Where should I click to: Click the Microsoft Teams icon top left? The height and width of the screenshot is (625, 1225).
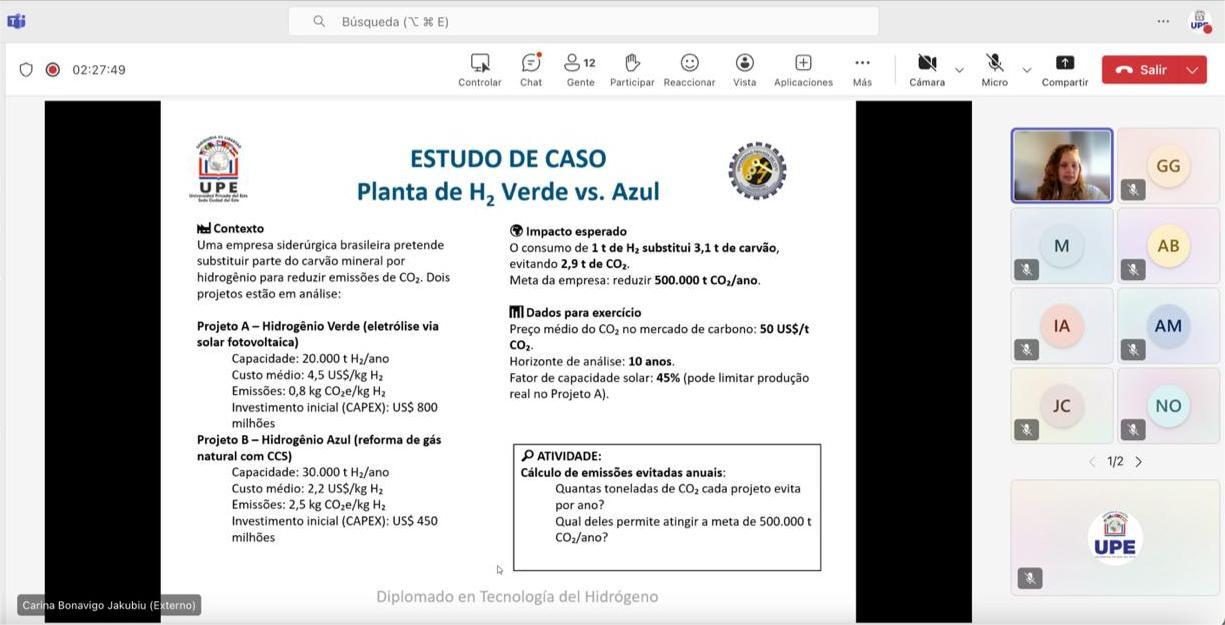[x=16, y=20]
